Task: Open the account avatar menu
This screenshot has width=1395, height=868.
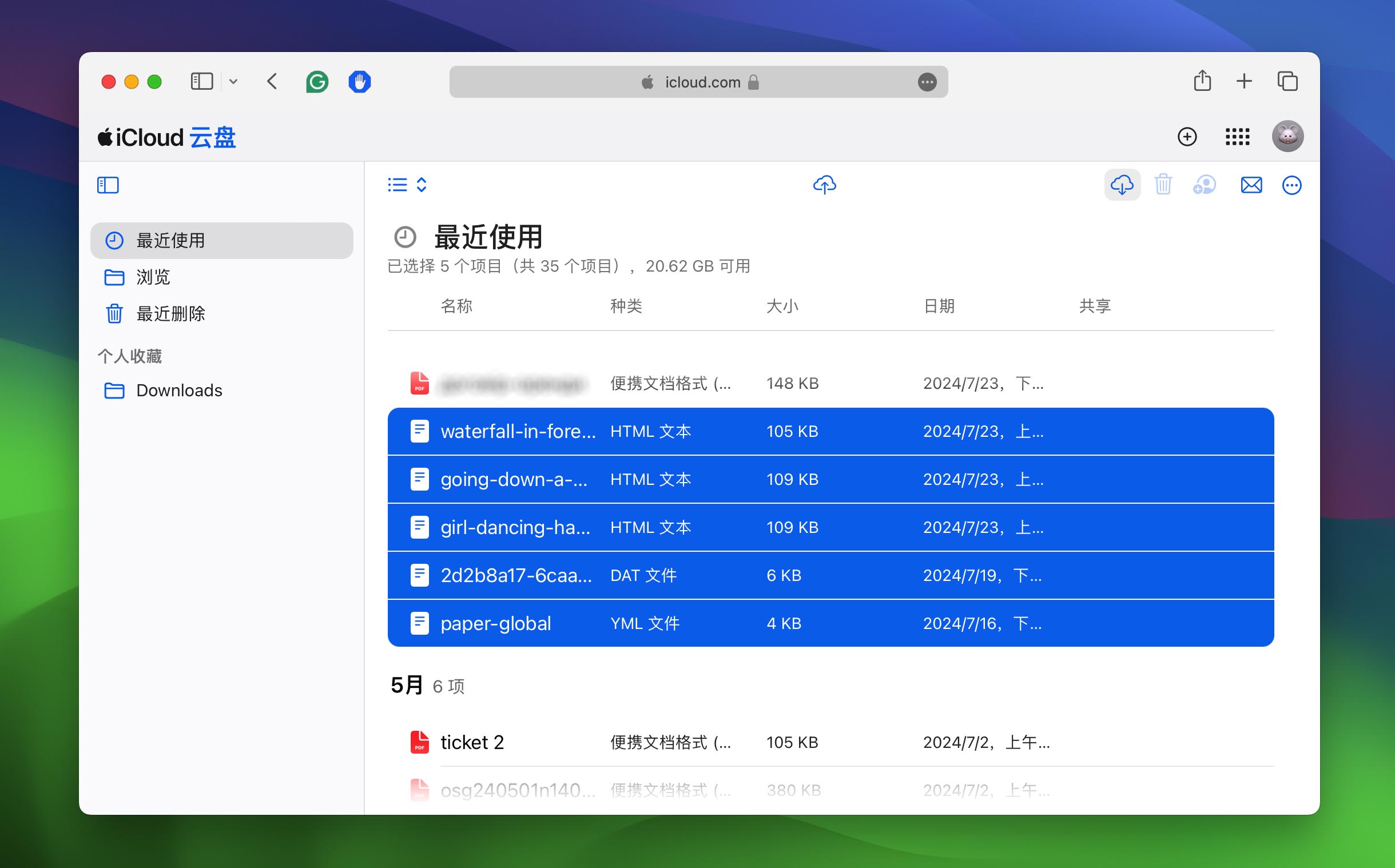Action: coord(1287,136)
